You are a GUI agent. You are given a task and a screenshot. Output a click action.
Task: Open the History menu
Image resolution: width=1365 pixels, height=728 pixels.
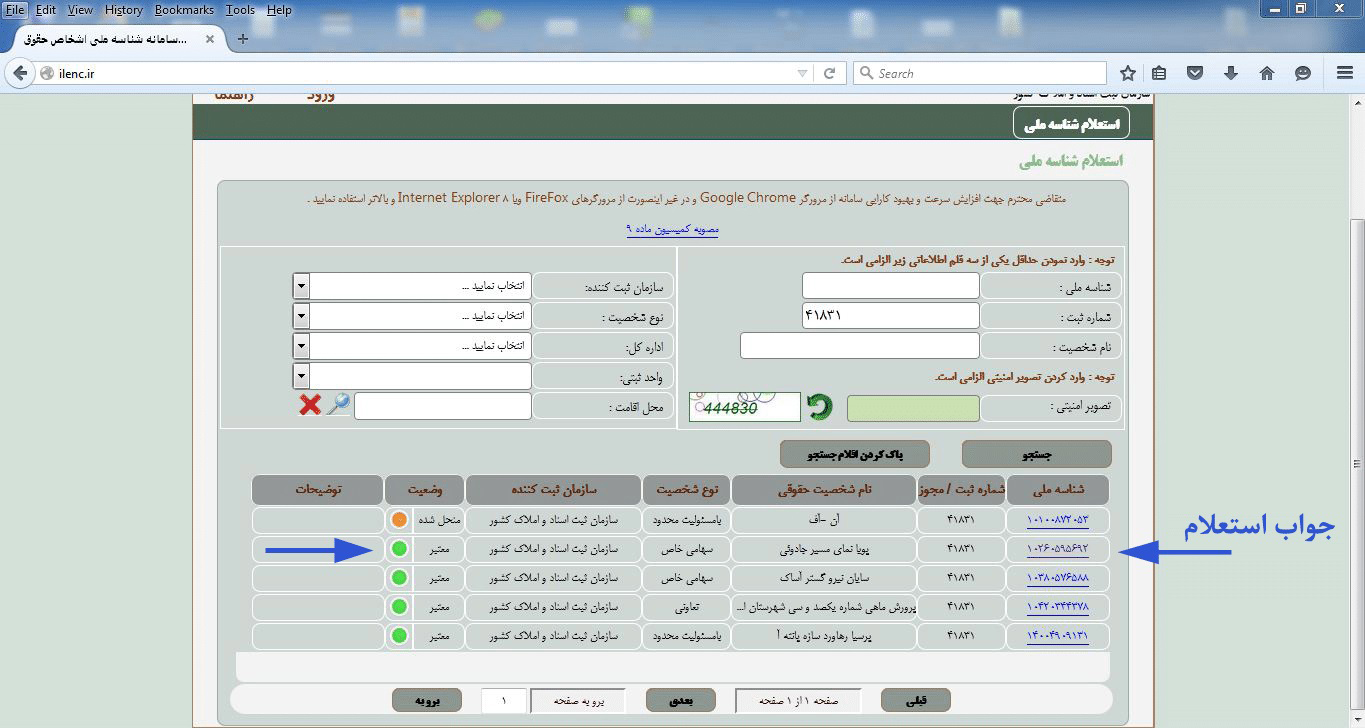coord(124,10)
